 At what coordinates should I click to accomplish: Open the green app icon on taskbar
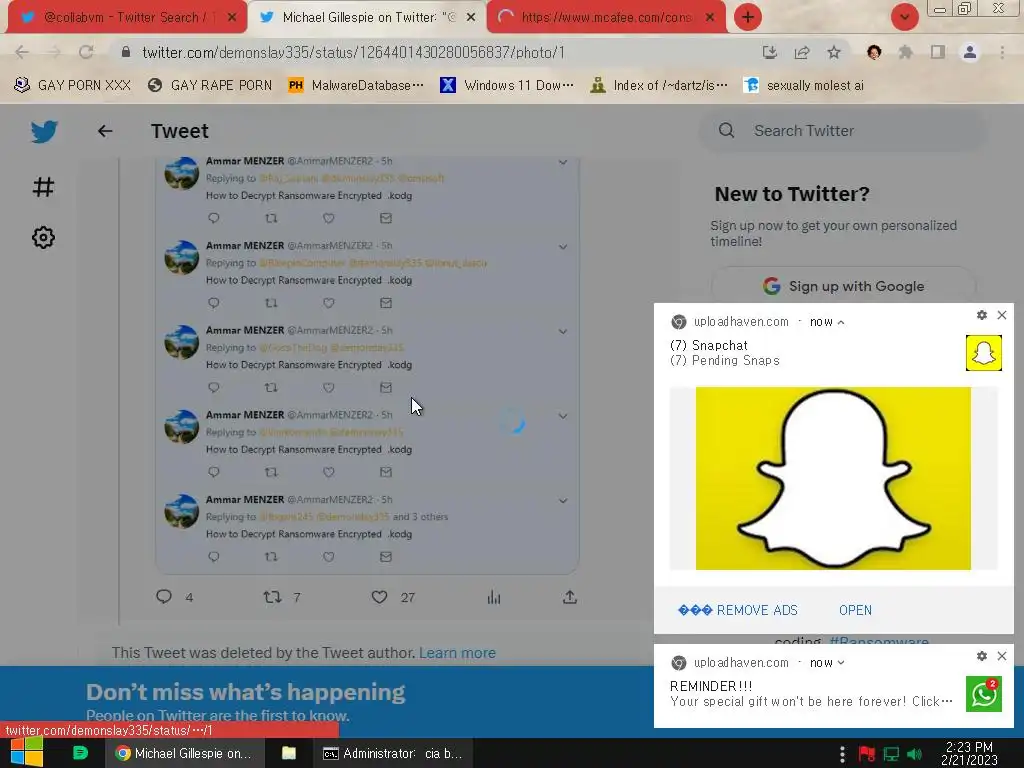click(80, 753)
